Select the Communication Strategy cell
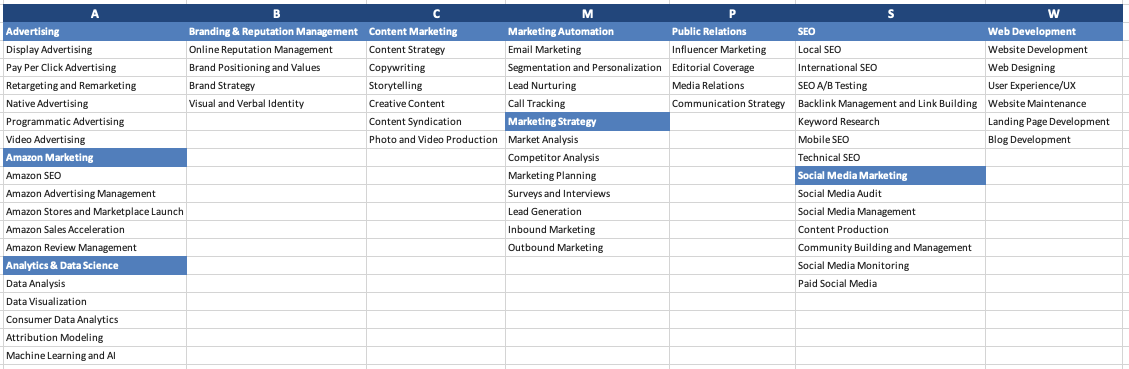Screen dimensions: 1129x369 click(x=732, y=104)
